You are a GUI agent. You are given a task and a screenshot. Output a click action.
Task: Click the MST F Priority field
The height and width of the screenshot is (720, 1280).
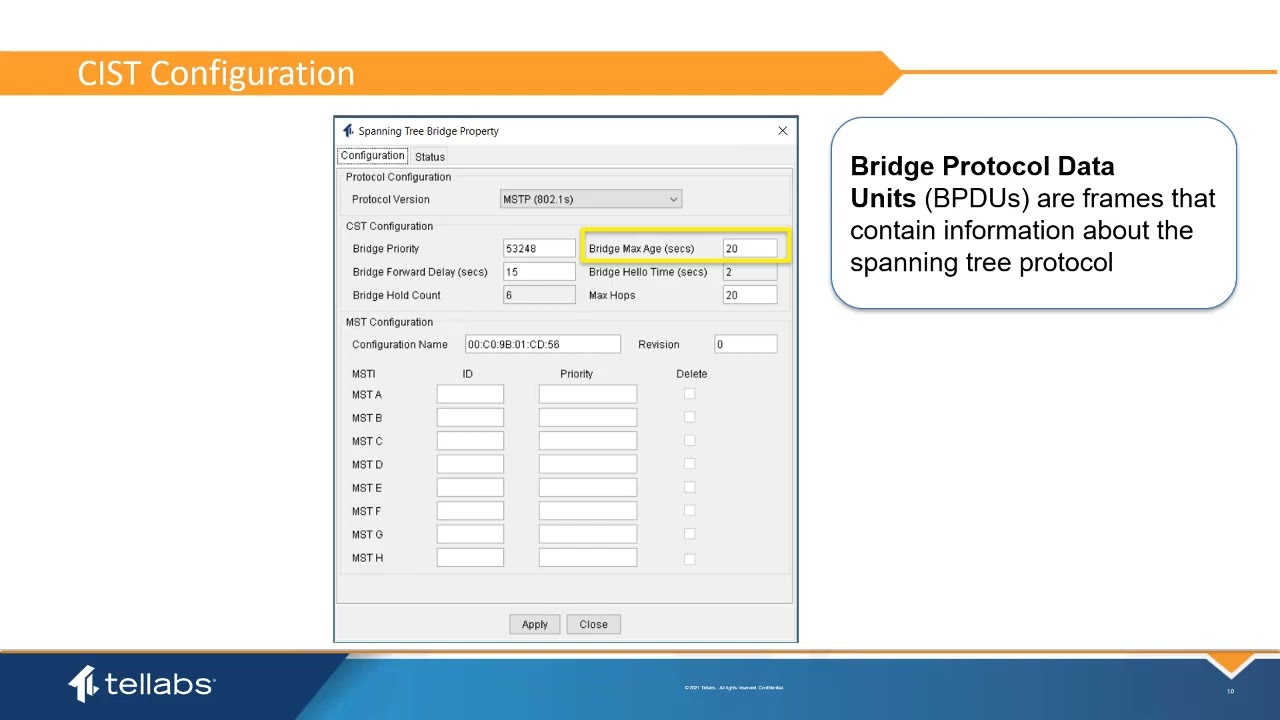588,511
